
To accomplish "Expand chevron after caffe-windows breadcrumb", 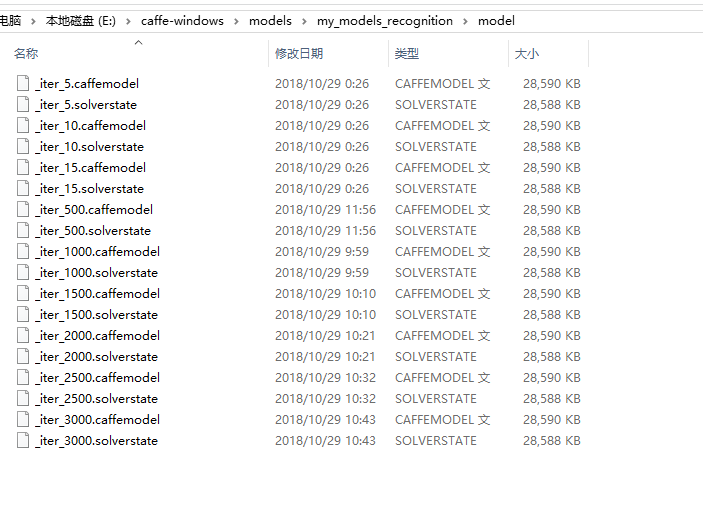I will [236, 22].
